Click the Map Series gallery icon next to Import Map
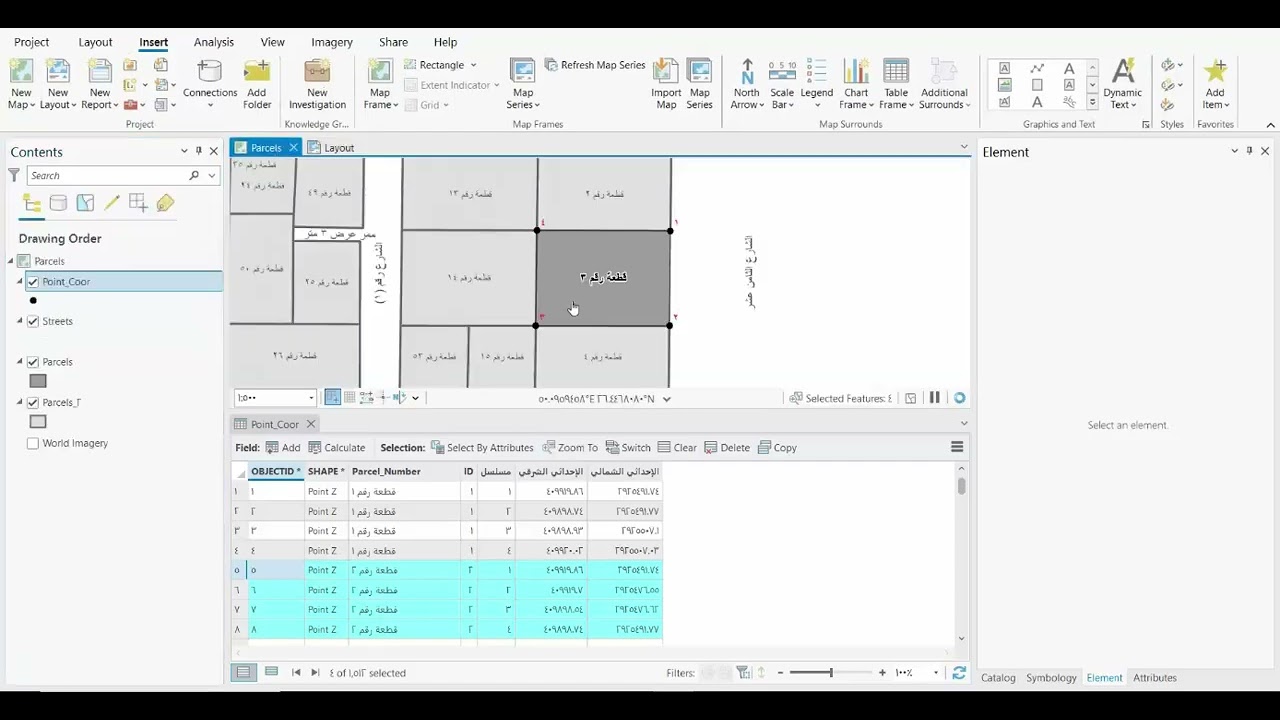 (700, 72)
